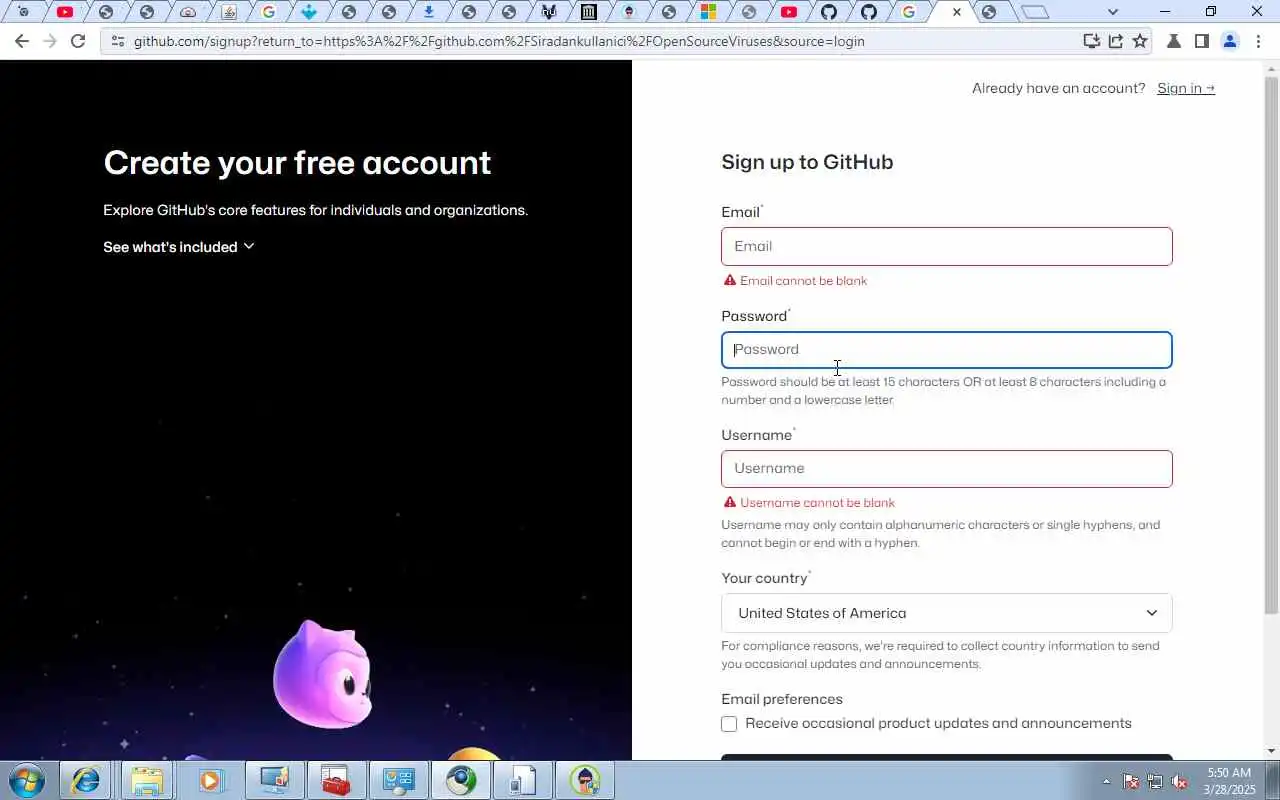The image size is (1280, 800).
Task: Share this page using the share icon
Action: pyautogui.click(x=1115, y=41)
